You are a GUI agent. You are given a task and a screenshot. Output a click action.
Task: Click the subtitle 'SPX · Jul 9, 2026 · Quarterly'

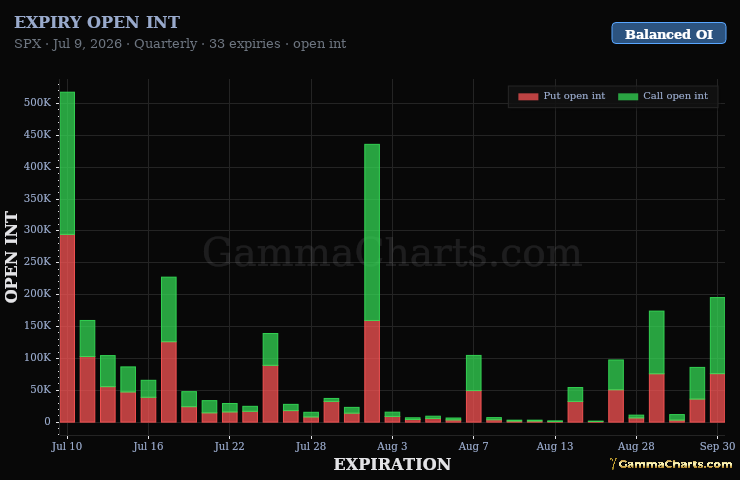(x=106, y=44)
